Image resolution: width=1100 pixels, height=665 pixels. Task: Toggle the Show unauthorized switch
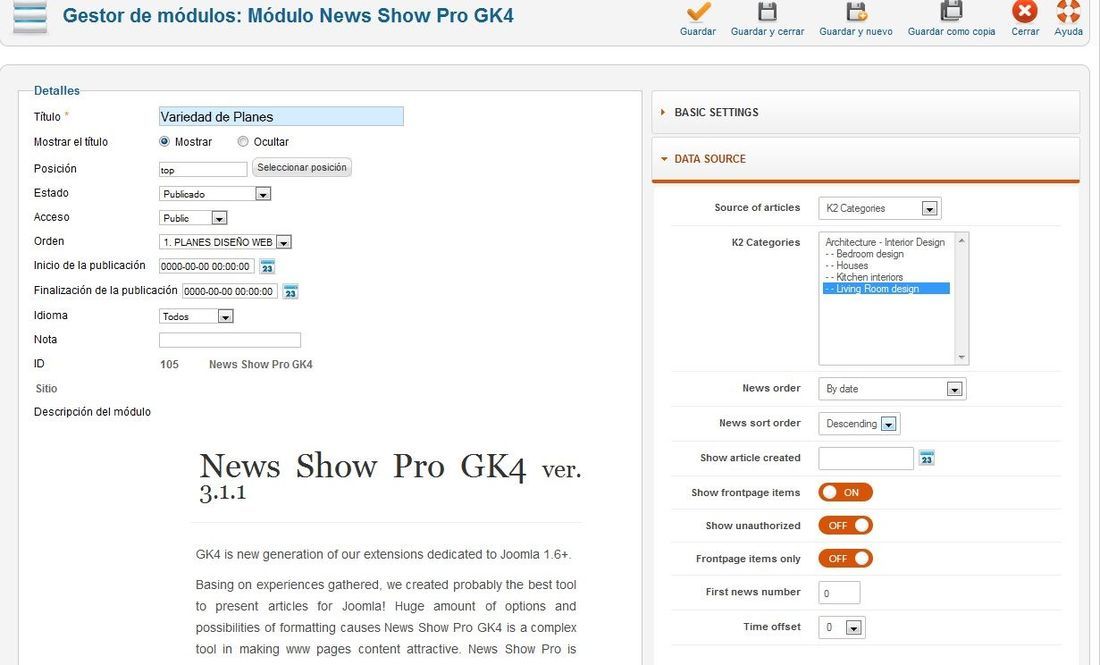point(845,525)
